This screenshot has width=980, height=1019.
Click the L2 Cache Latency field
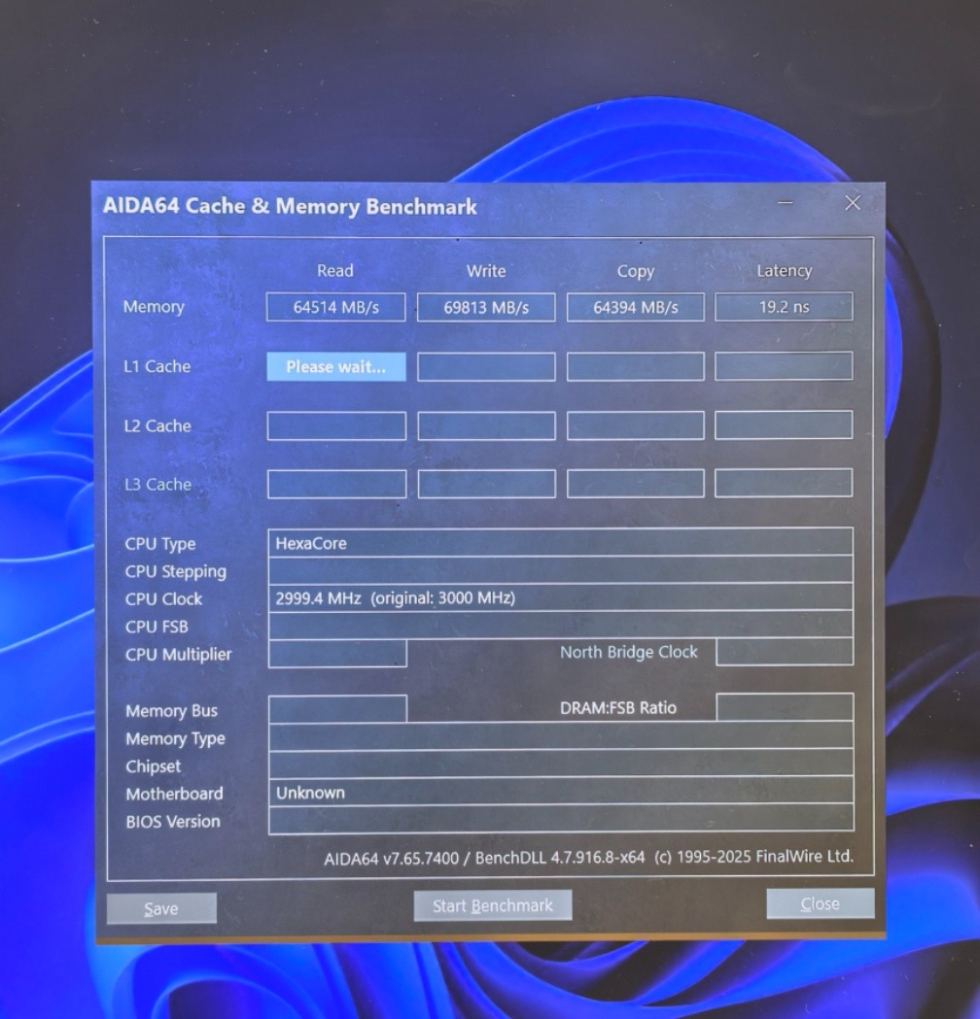click(784, 424)
